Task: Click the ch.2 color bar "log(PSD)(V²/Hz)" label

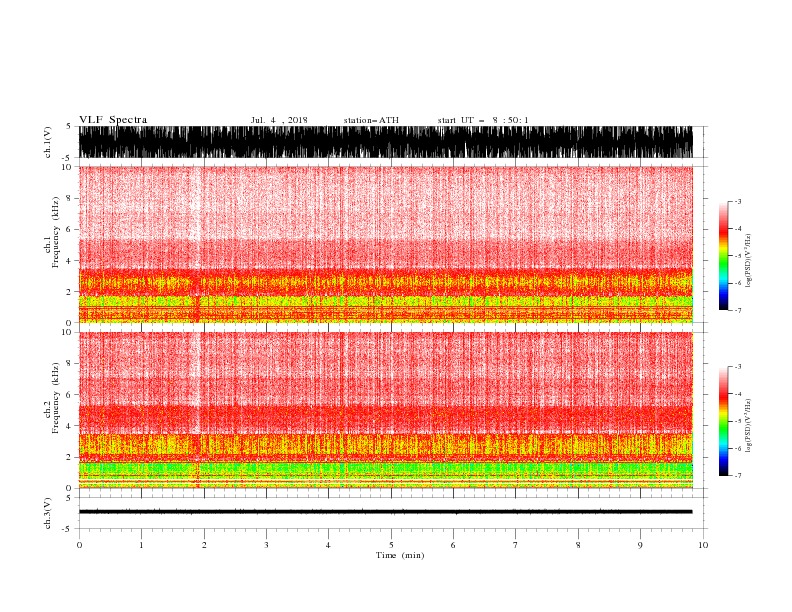Action: [748, 426]
